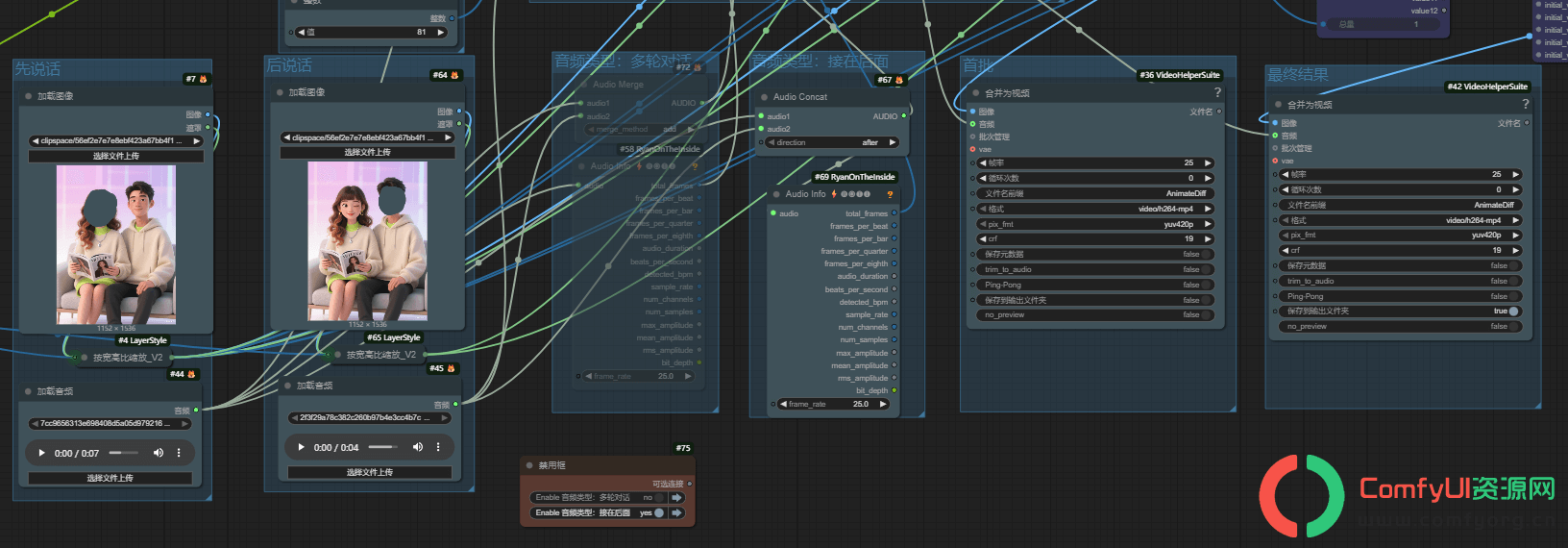Click the help question mark on the 最终结果 video node
Image resolution: width=1568 pixels, height=548 pixels.
(1525, 104)
